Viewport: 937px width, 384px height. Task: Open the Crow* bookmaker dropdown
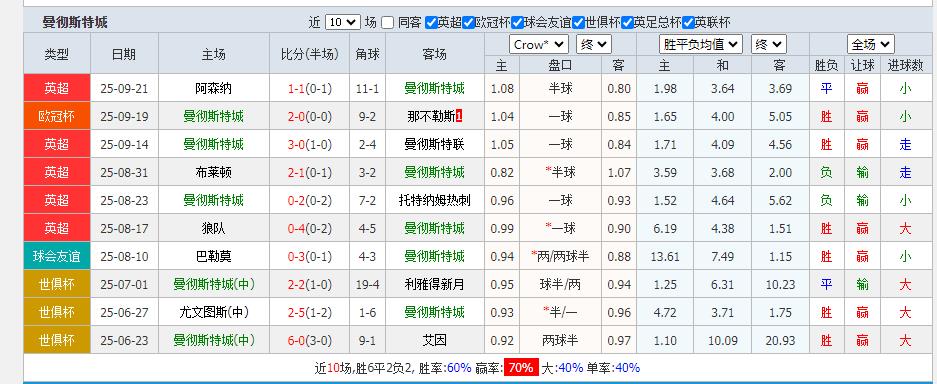pyautogui.click(x=538, y=44)
